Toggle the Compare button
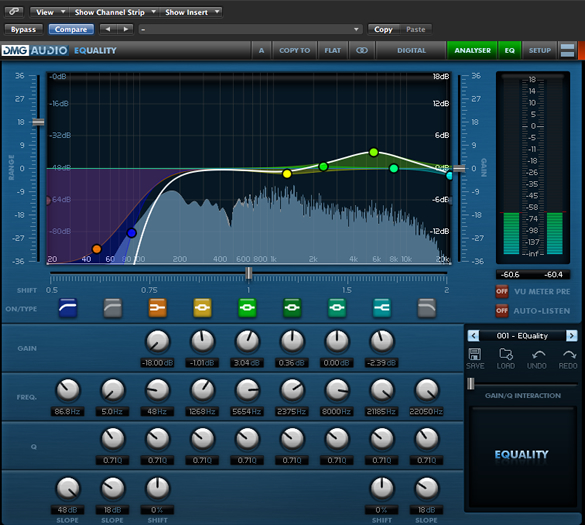The image size is (585, 525). click(71, 29)
